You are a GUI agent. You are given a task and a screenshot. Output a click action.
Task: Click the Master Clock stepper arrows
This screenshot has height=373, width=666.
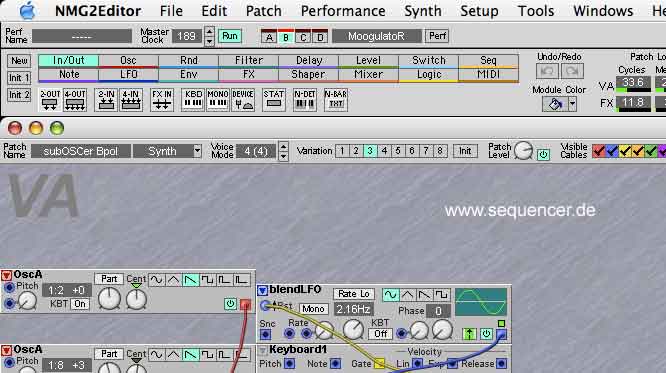209,36
